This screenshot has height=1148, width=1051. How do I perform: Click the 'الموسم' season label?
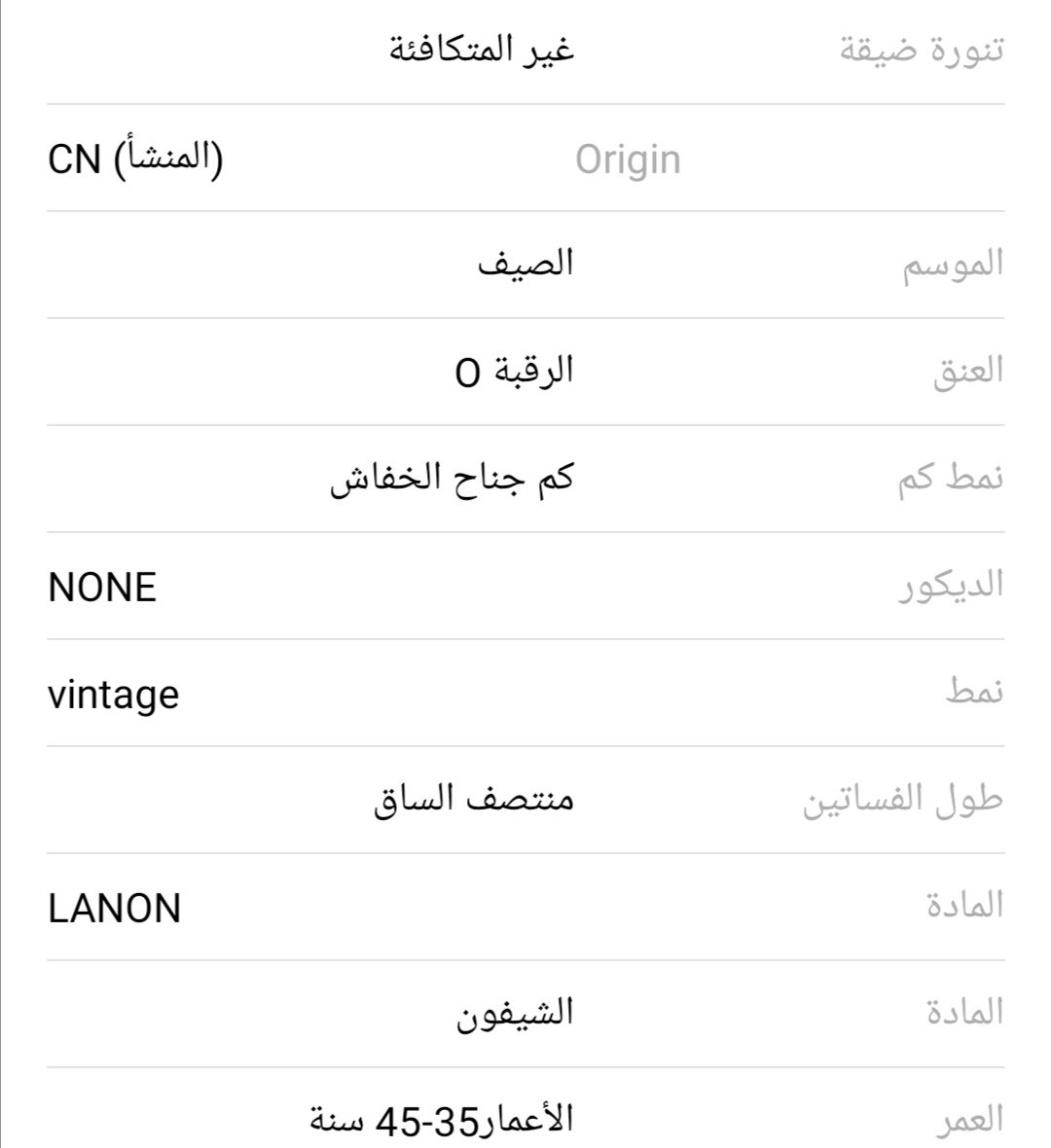click(x=954, y=265)
